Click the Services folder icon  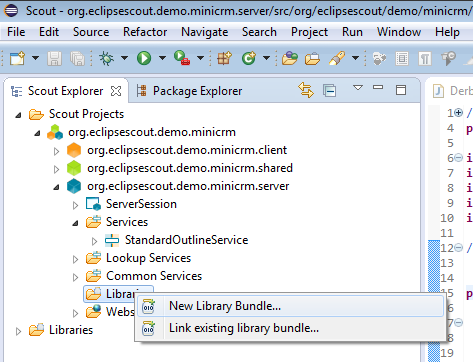(93, 222)
